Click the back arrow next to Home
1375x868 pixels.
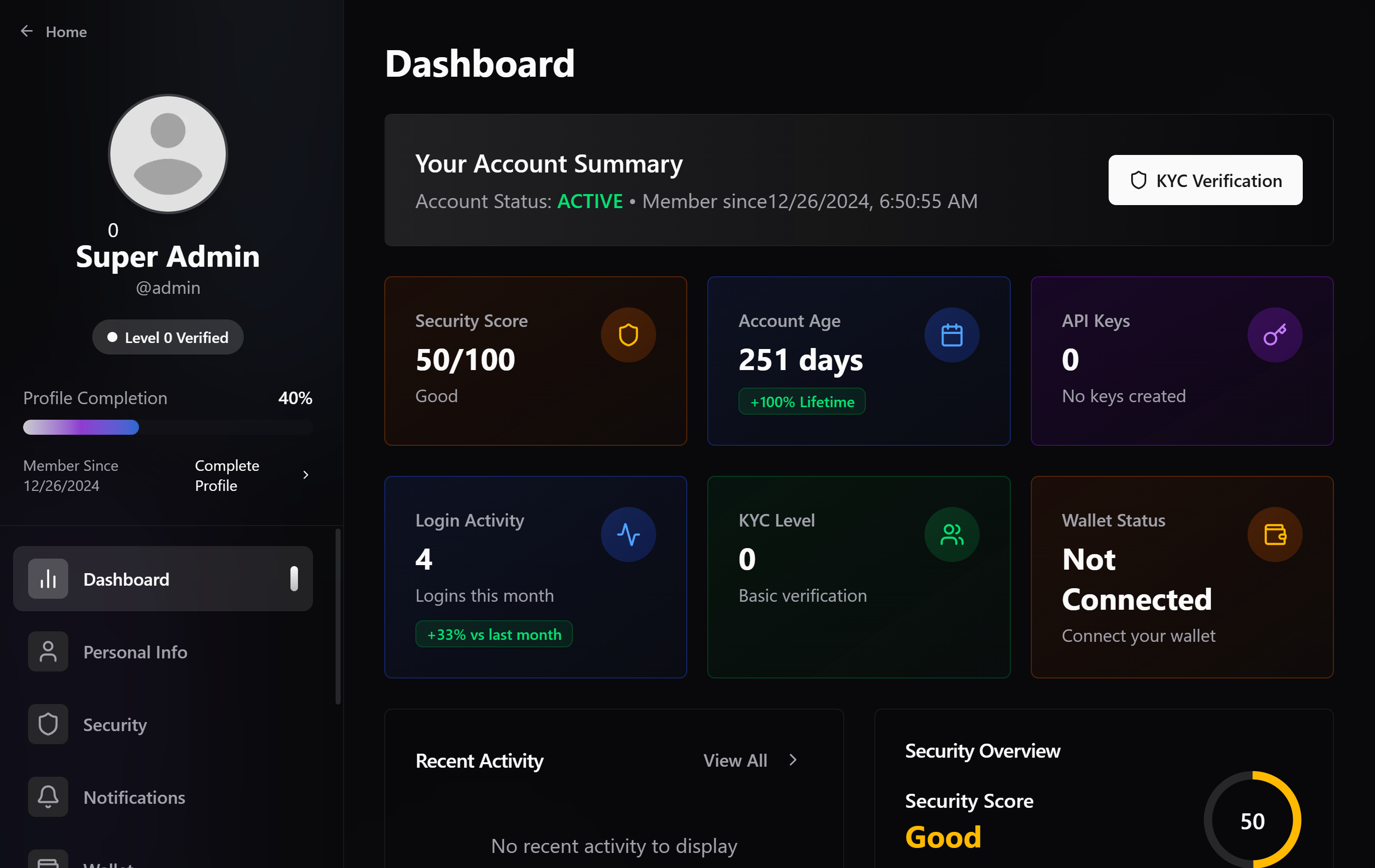(x=26, y=31)
